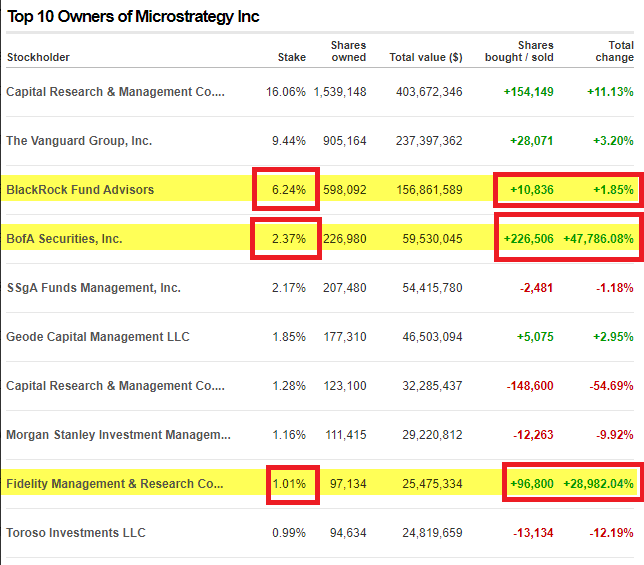Click the -9.92% total change value
The image size is (644, 565).
(x=615, y=434)
